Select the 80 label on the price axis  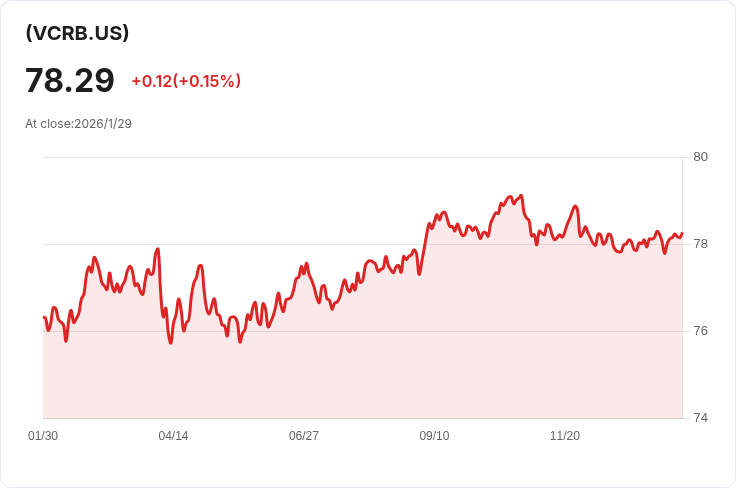700,157
